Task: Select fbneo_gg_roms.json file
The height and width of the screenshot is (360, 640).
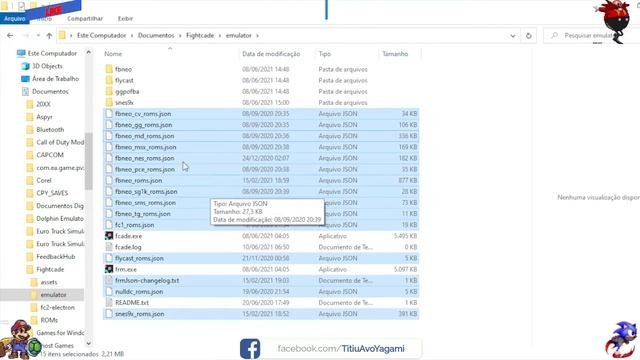Action: pyautogui.click(x=261, y=125)
